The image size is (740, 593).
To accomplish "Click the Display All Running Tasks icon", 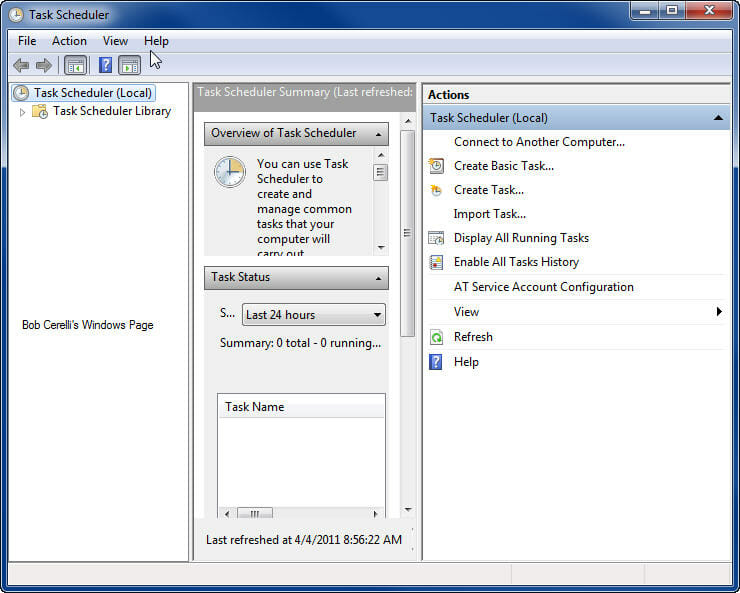I will [436, 238].
